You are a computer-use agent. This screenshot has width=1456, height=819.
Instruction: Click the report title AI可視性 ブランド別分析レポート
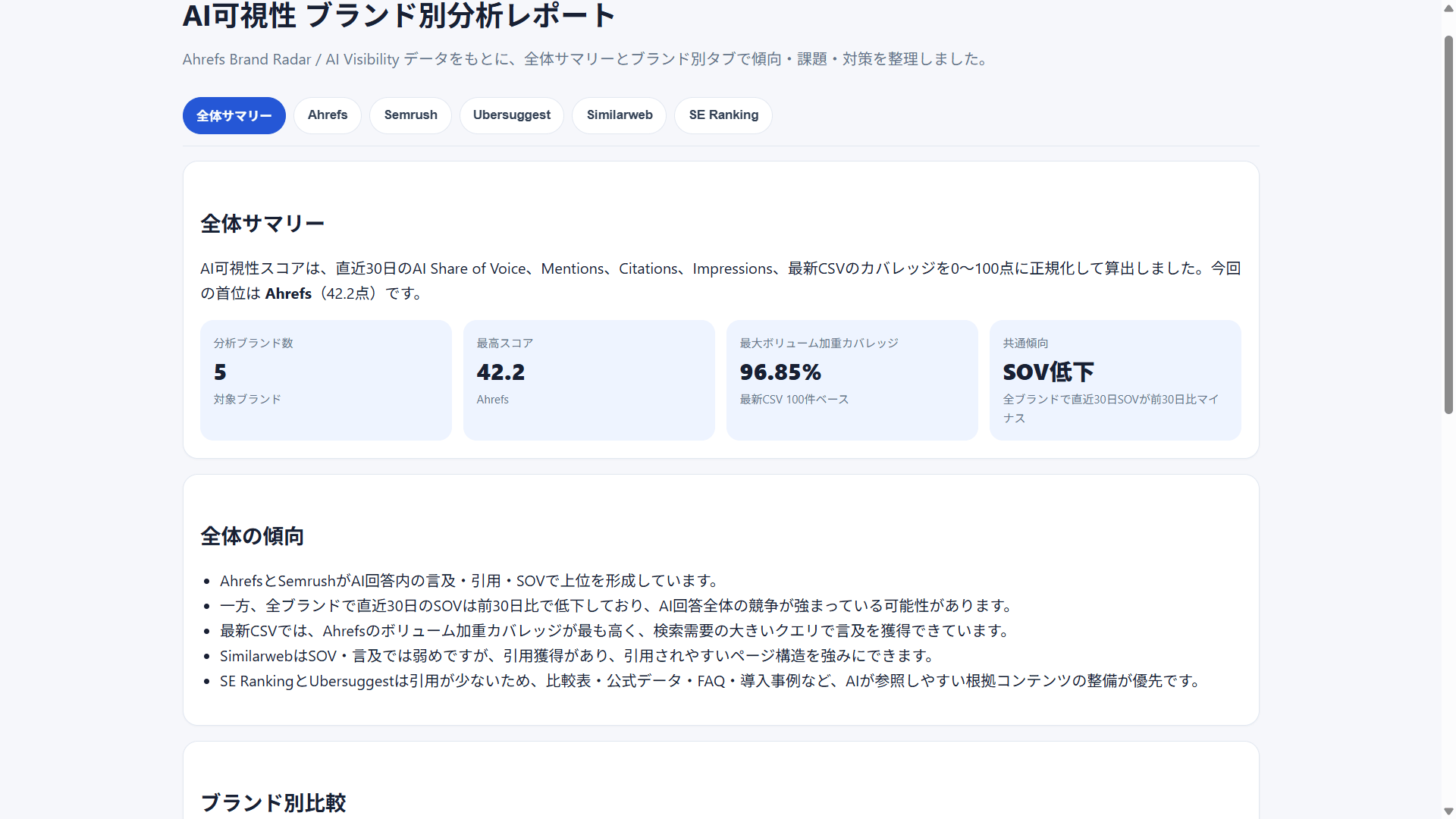399,15
